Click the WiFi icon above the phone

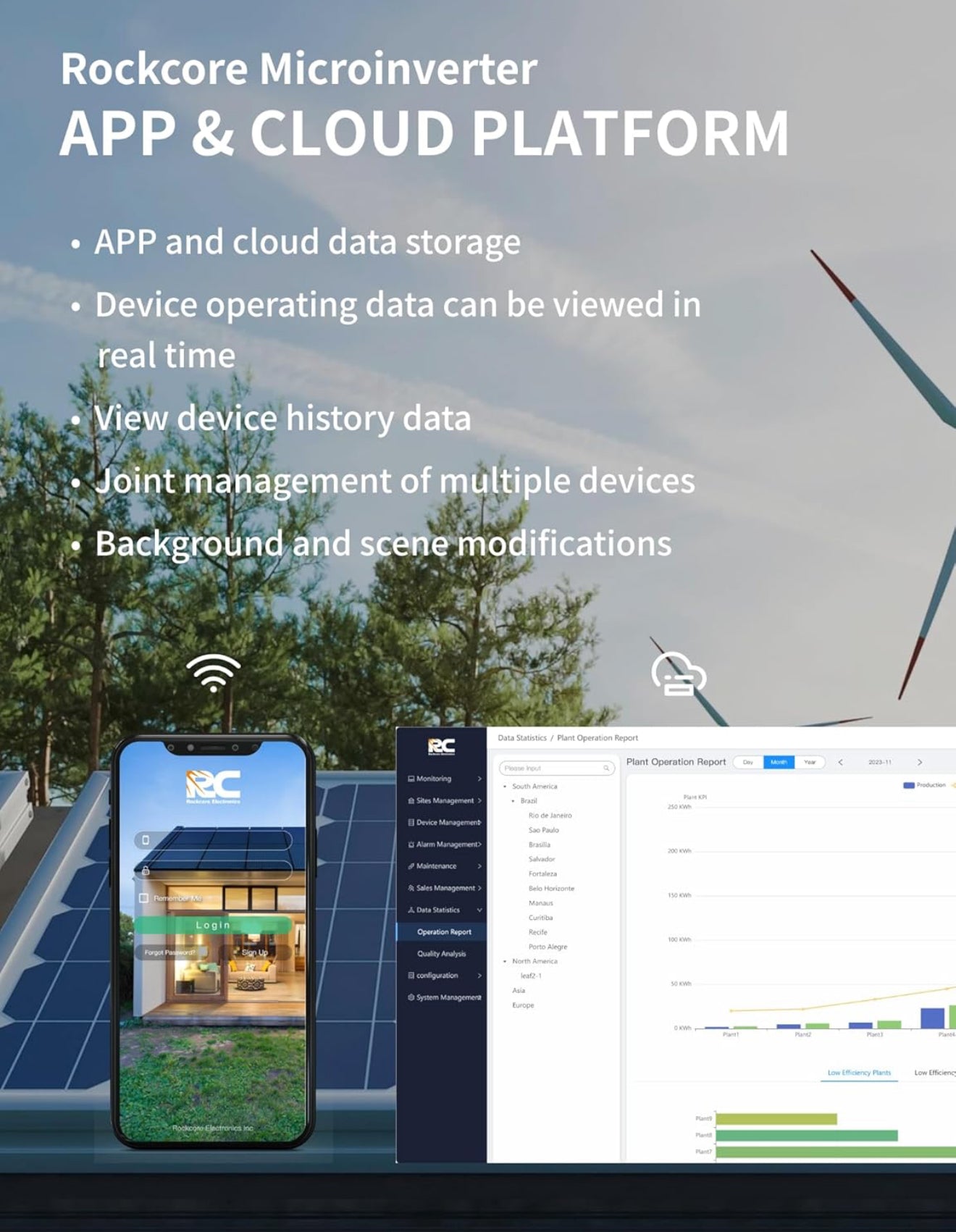click(x=213, y=673)
